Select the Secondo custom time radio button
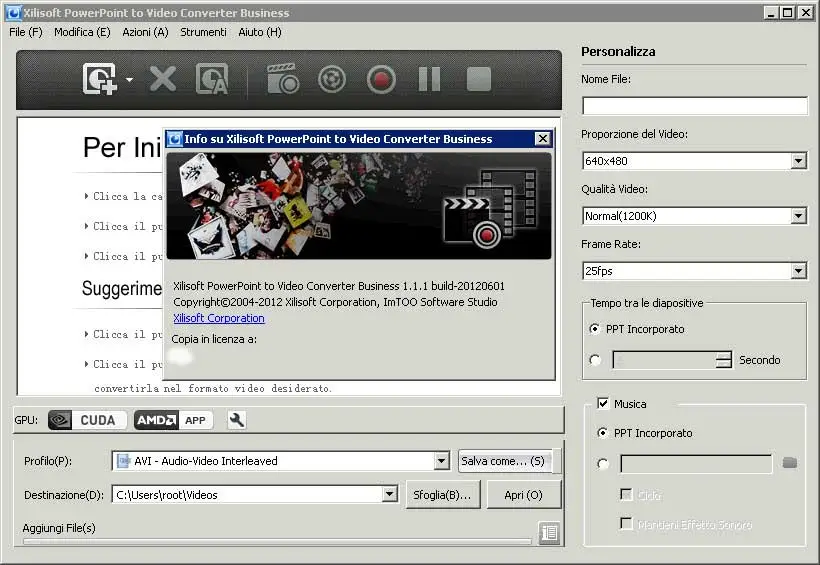 595,360
